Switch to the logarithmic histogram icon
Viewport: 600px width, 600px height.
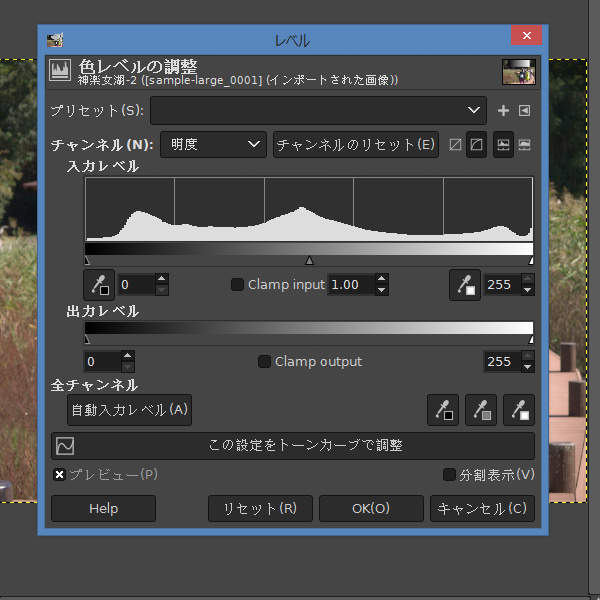(x=524, y=145)
